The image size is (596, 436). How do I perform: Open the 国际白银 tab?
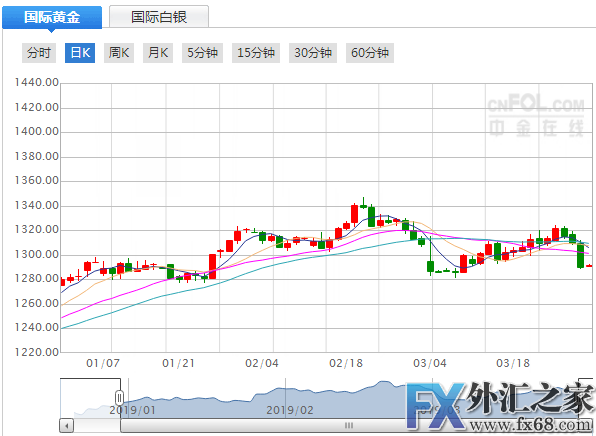tap(159, 17)
